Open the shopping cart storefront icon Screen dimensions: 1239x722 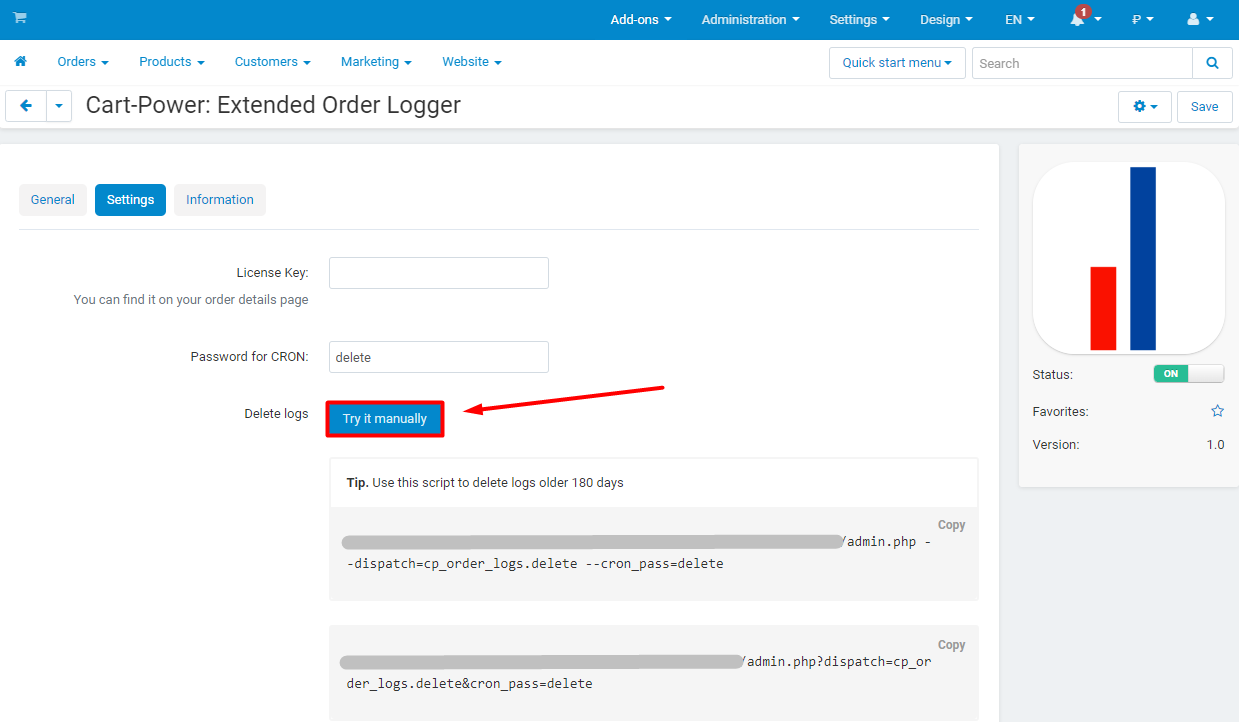[20, 18]
